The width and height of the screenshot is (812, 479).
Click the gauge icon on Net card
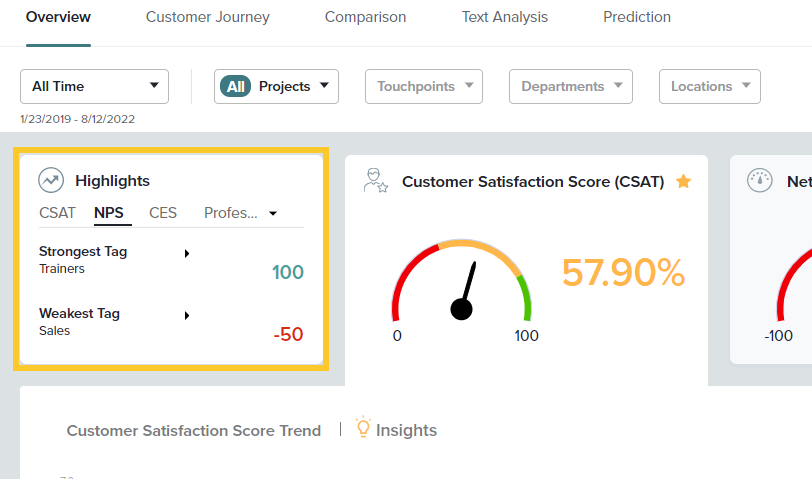760,180
